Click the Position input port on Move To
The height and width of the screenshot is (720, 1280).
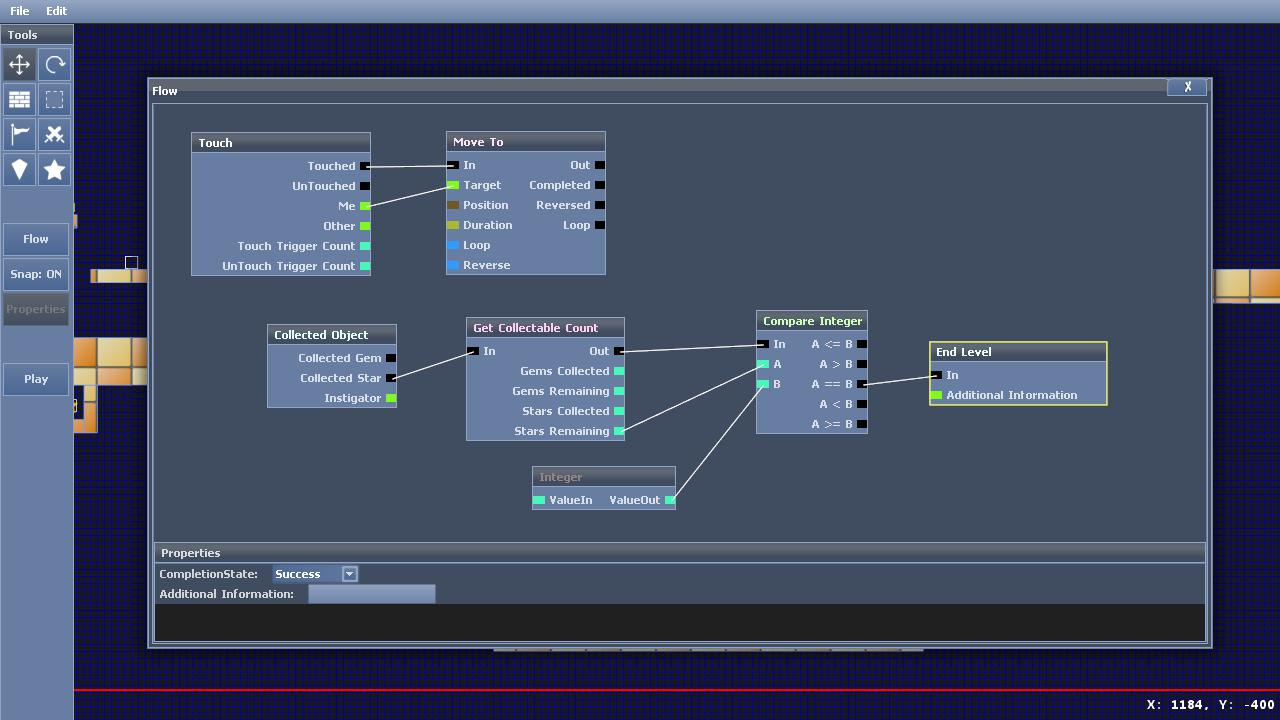453,205
